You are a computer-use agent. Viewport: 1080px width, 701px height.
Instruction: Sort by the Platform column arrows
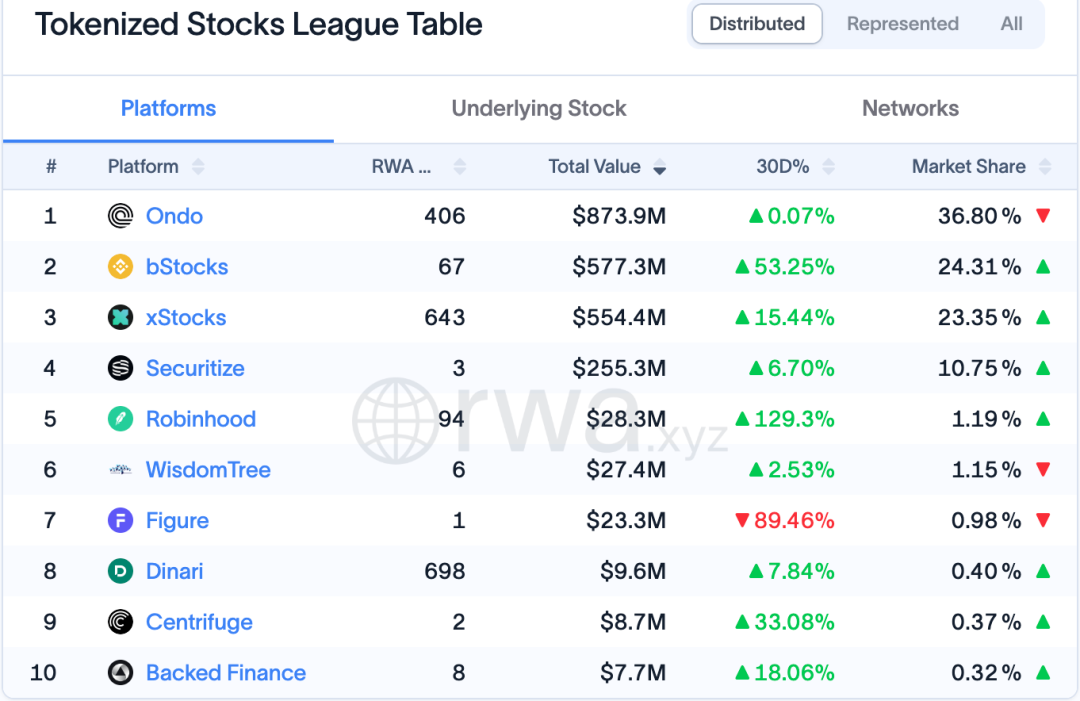pyautogui.click(x=198, y=167)
